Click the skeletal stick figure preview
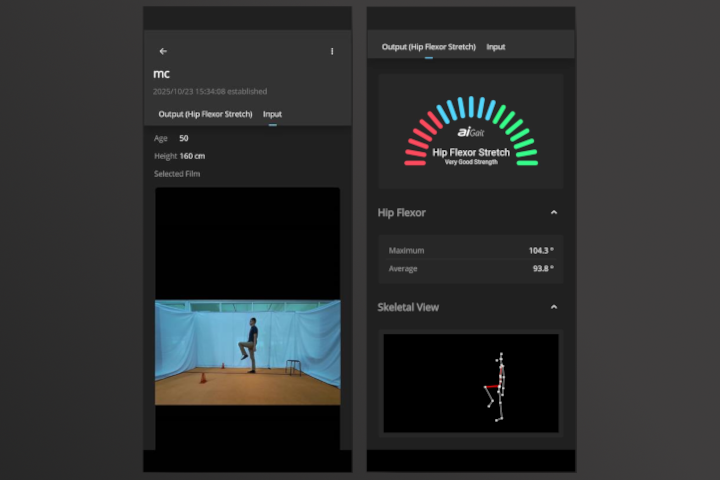The width and height of the screenshot is (720, 480). 497,385
